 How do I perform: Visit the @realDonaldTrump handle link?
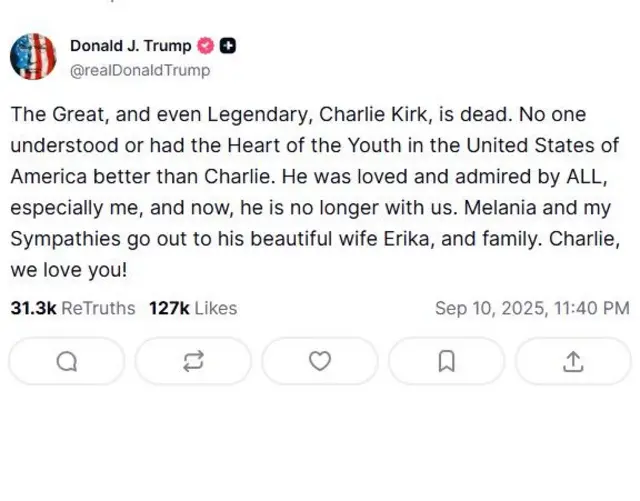tap(140, 70)
